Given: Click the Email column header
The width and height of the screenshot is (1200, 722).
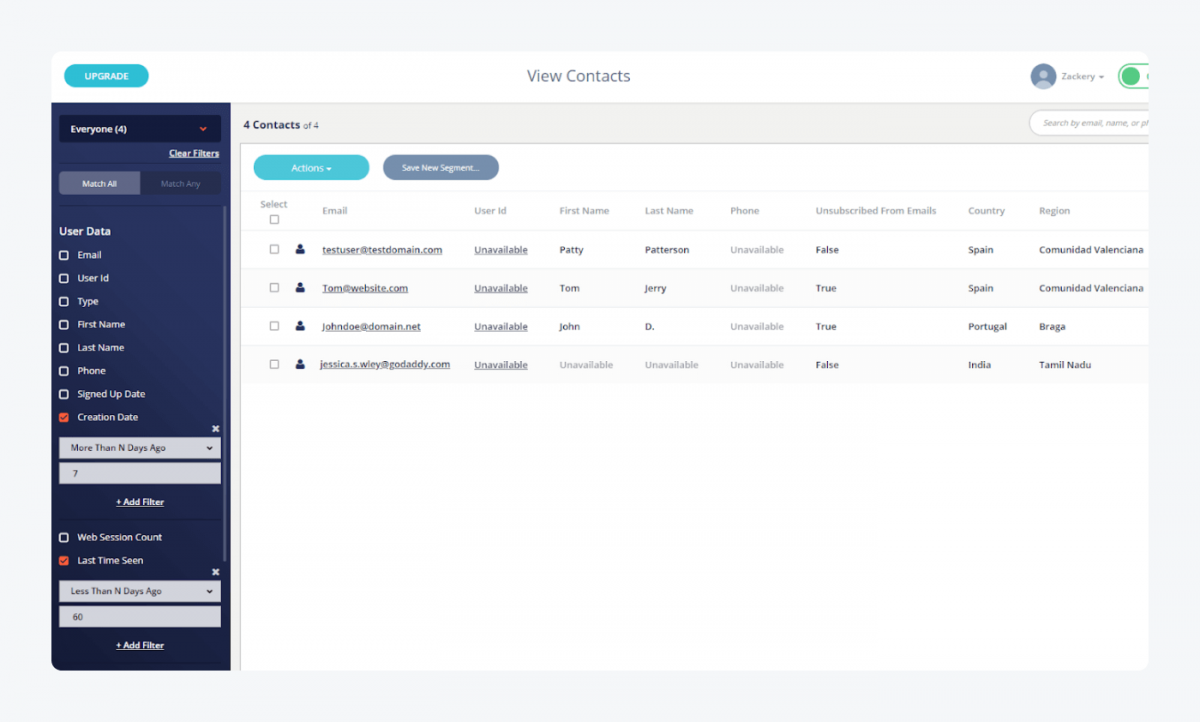Looking at the screenshot, I should tap(335, 211).
